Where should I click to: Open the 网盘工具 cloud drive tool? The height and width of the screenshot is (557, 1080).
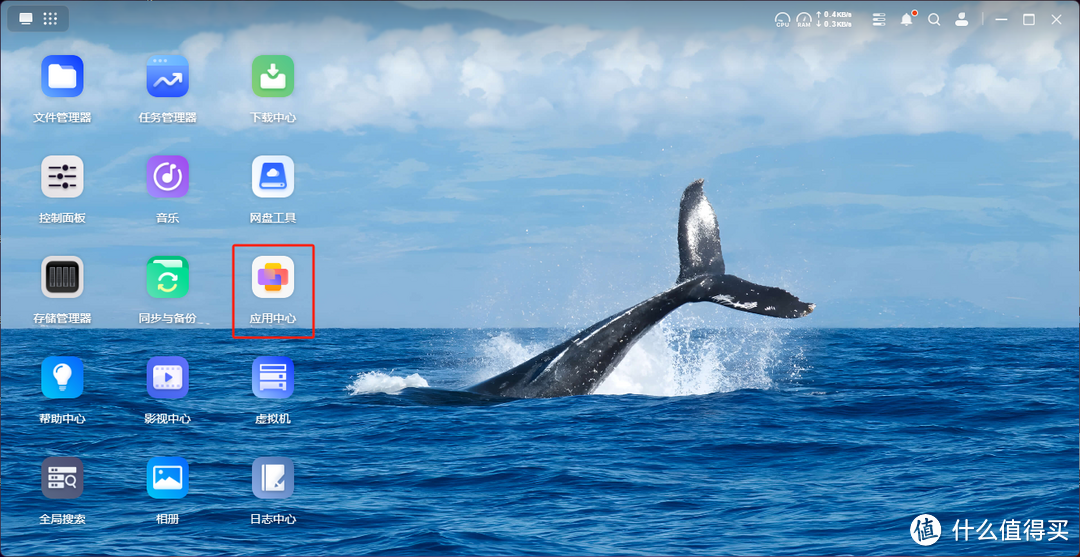click(x=272, y=177)
